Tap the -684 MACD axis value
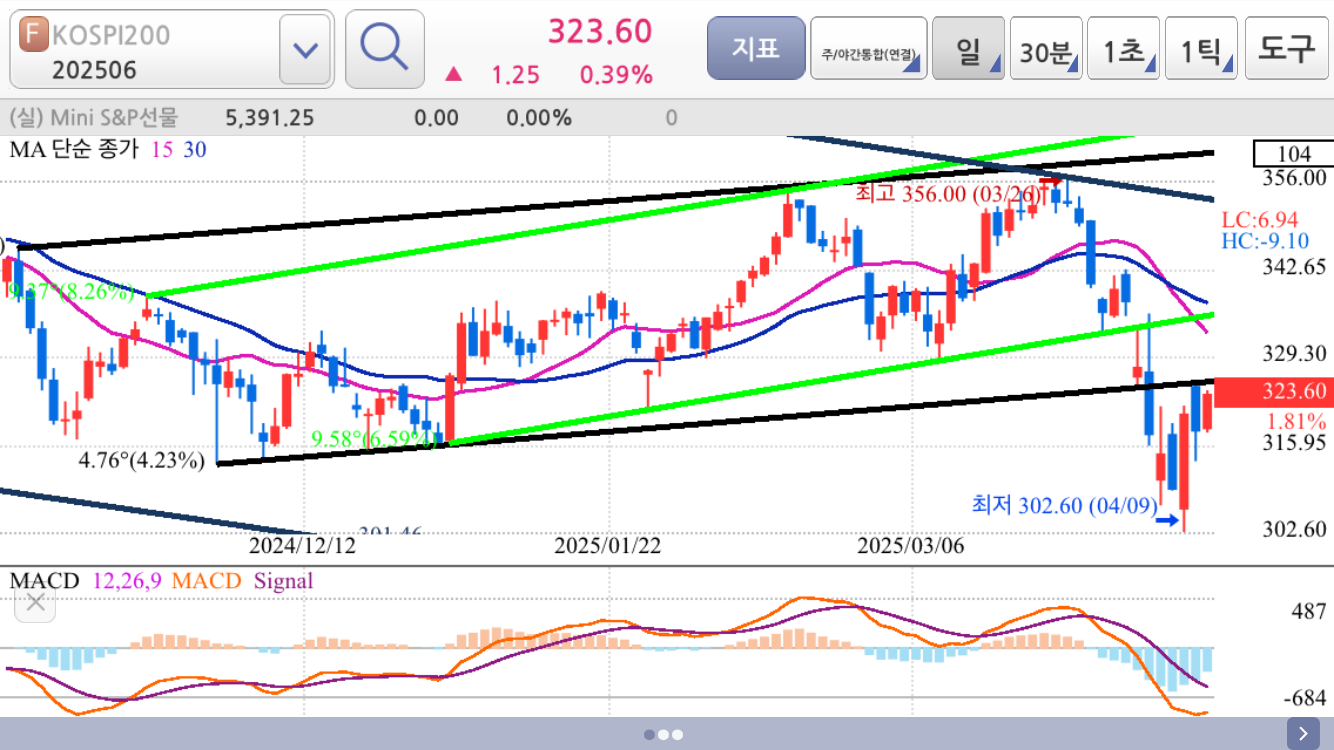Screen dimensions: 1334x750 coord(1303,697)
